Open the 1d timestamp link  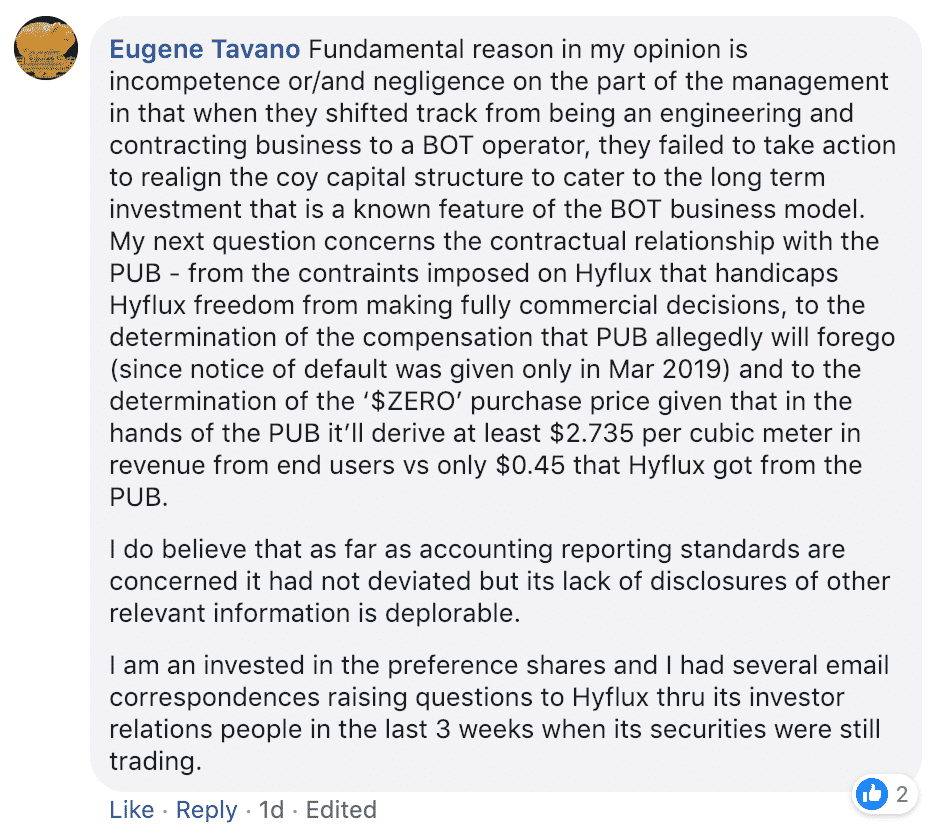271,810
